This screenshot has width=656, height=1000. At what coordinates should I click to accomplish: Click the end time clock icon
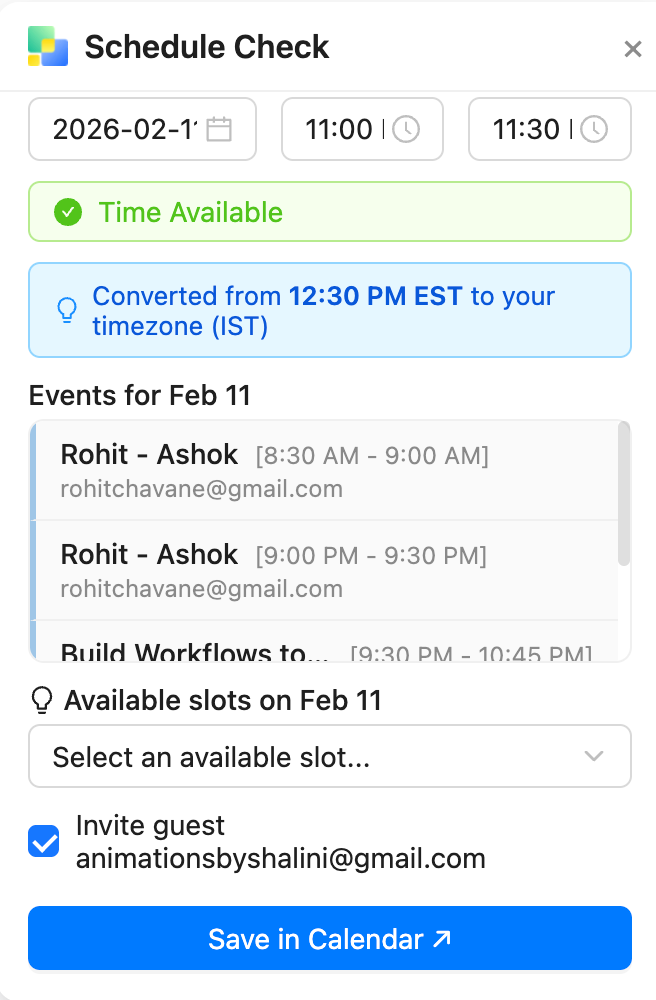tap(594, 129)
